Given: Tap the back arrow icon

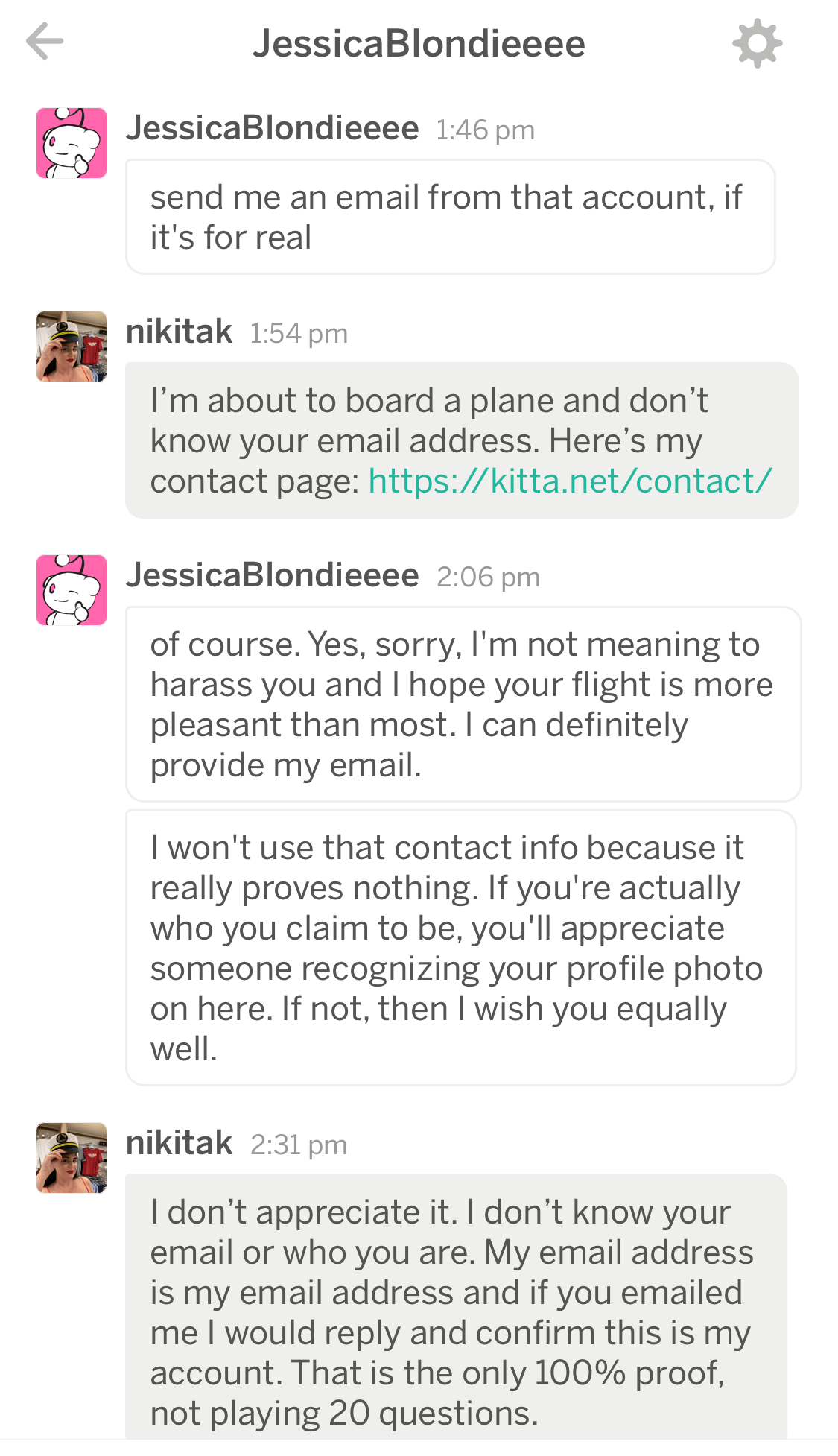Looking at the screenshot, I should [45, 42].
